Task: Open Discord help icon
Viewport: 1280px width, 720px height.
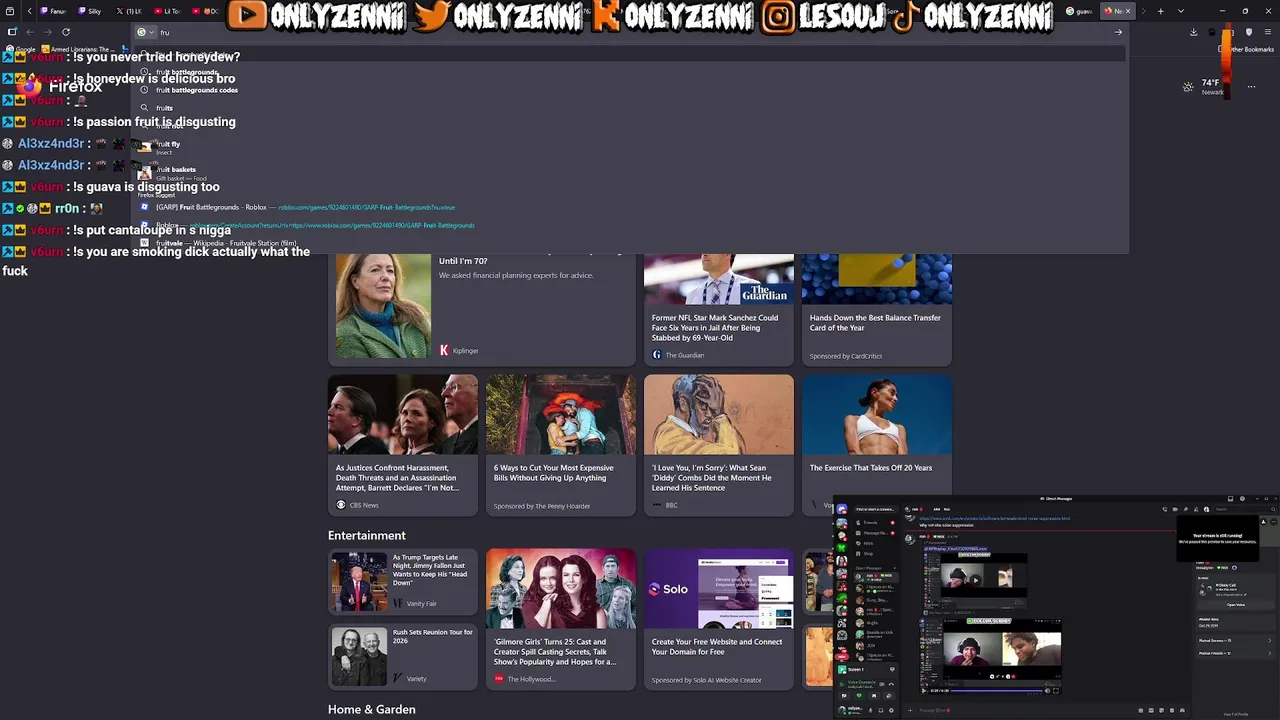Action: pyautogui.click(x=1242, y=498)
